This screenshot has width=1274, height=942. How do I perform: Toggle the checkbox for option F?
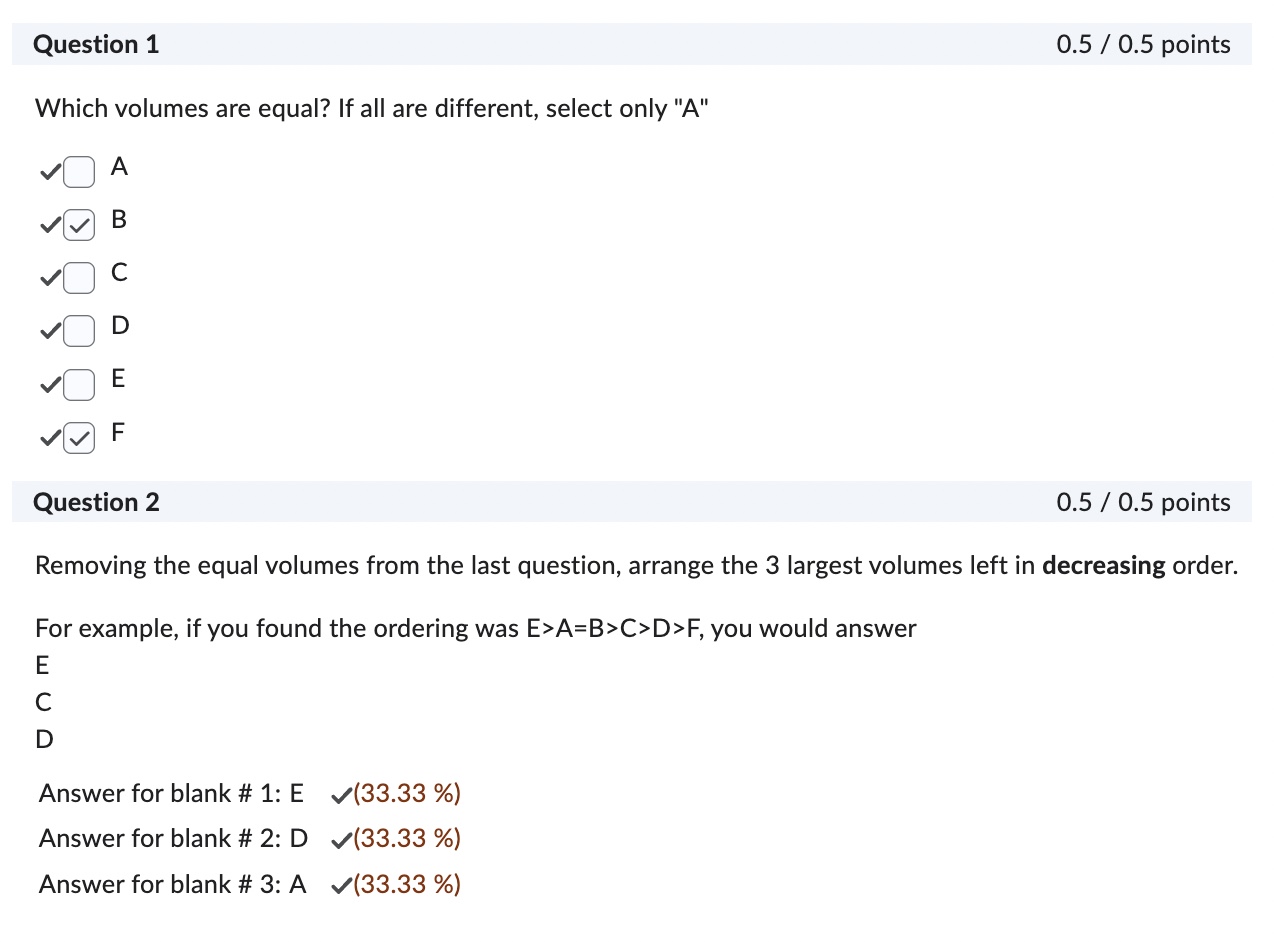coord(79,437)
